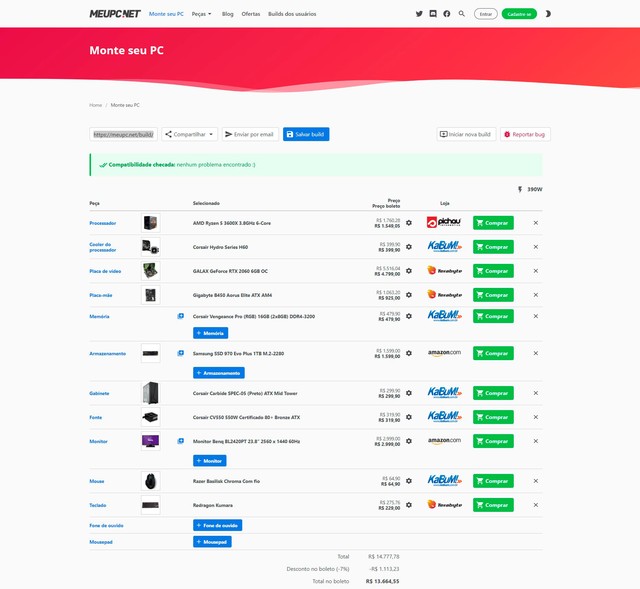Open the Placa de vídeo category link
Screen dimensions: 640x589
[105, 271]
